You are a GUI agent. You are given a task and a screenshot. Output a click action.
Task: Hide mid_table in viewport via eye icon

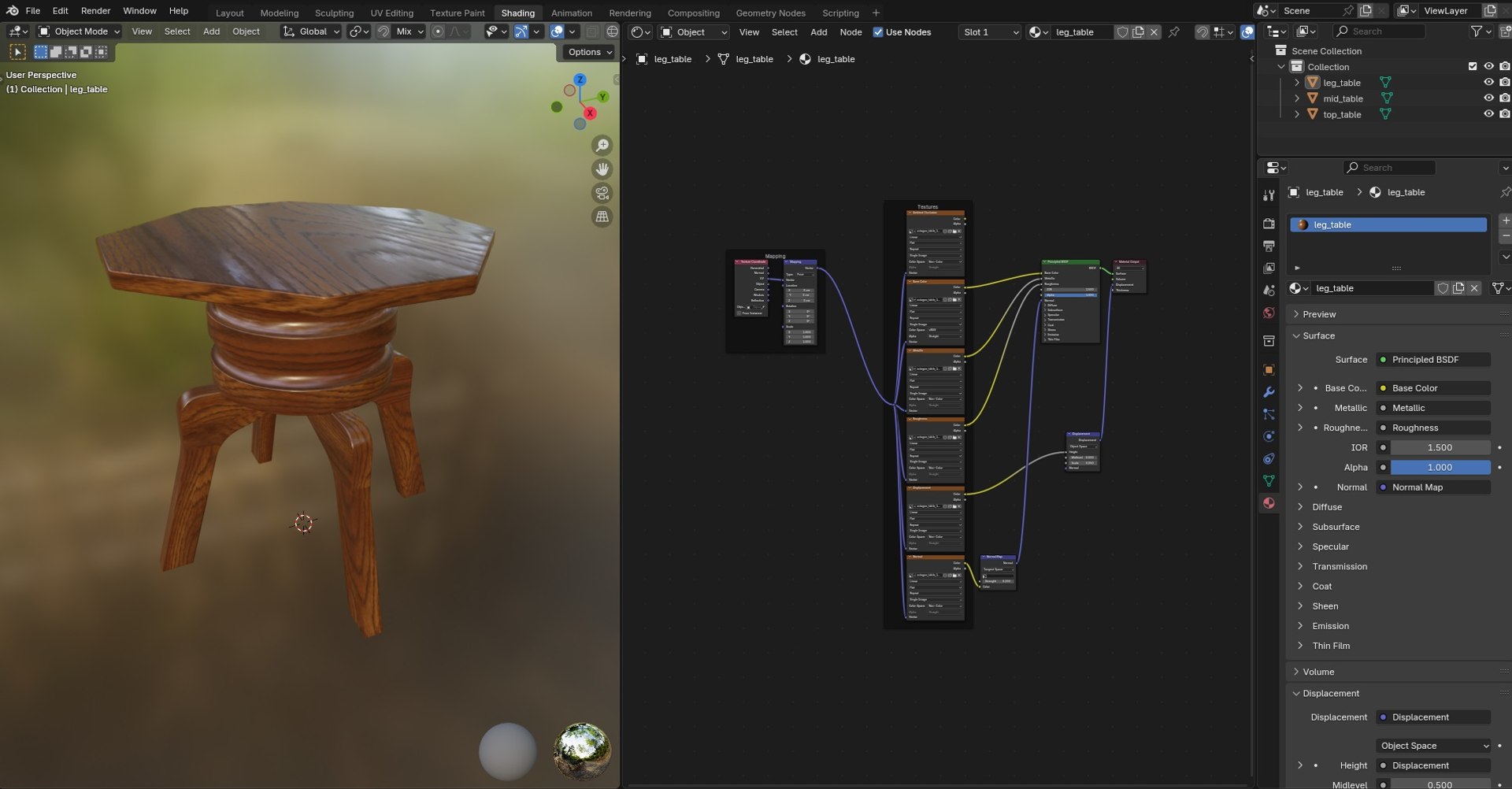1488,98
